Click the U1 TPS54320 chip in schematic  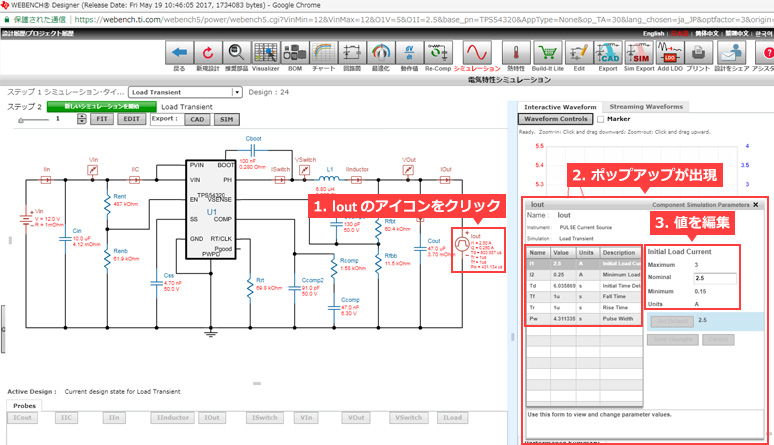(211, 209)
